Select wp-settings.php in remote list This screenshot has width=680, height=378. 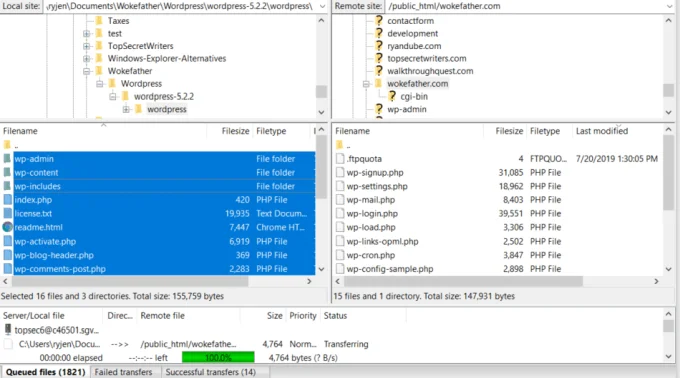point(498,186)
